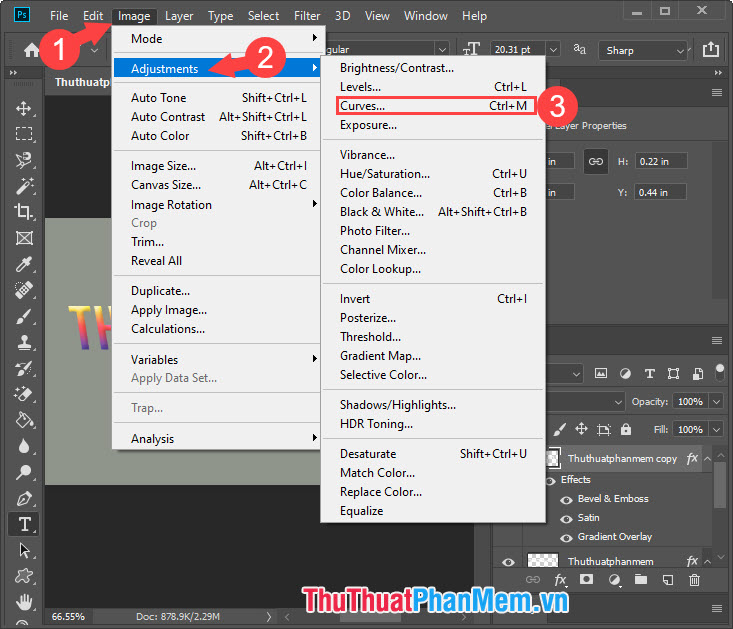Screen dimensions: 733x629
Task: Open the Filter menu
Action: [307, 16]
